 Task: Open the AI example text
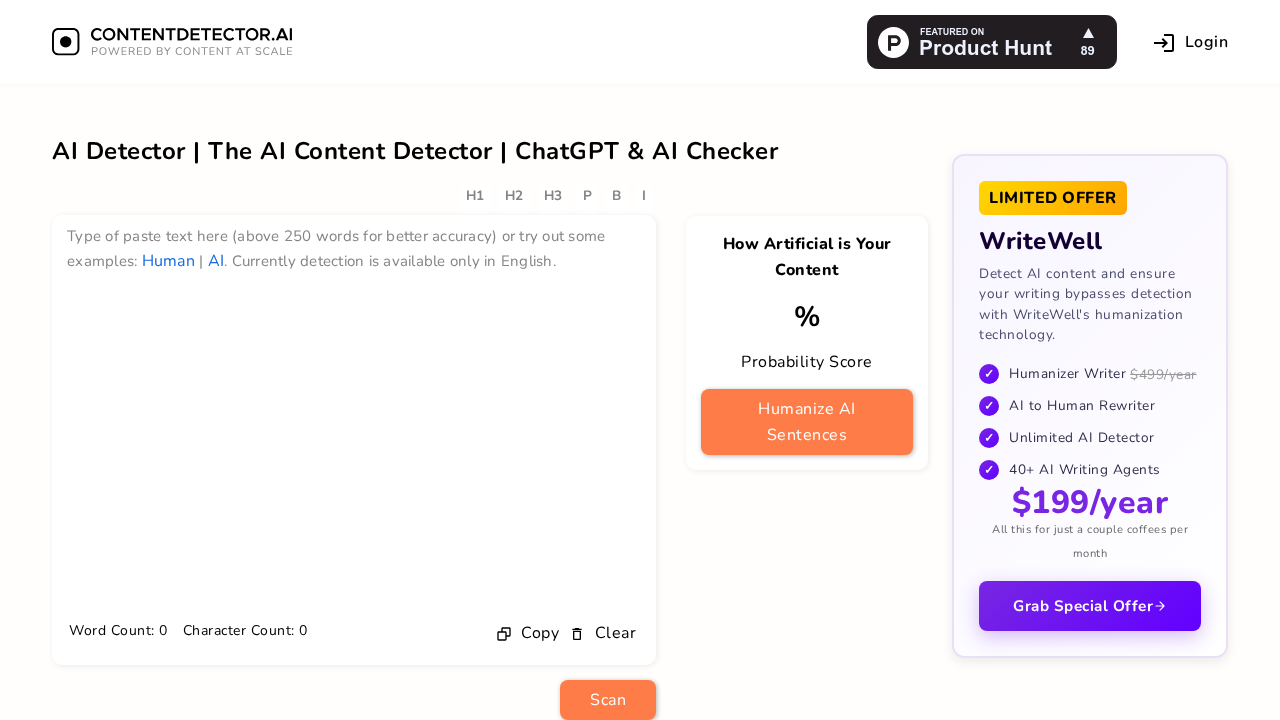pyautogui.click(x=214, y=261)
